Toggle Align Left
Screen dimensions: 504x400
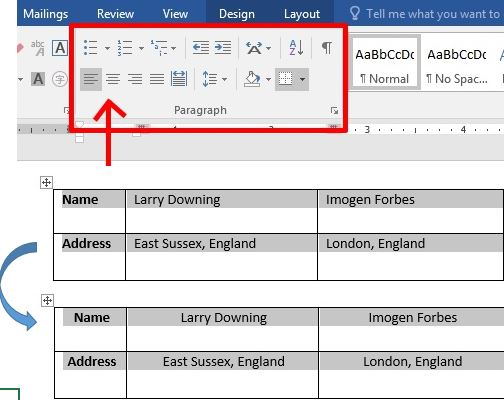tap(91, 79)
